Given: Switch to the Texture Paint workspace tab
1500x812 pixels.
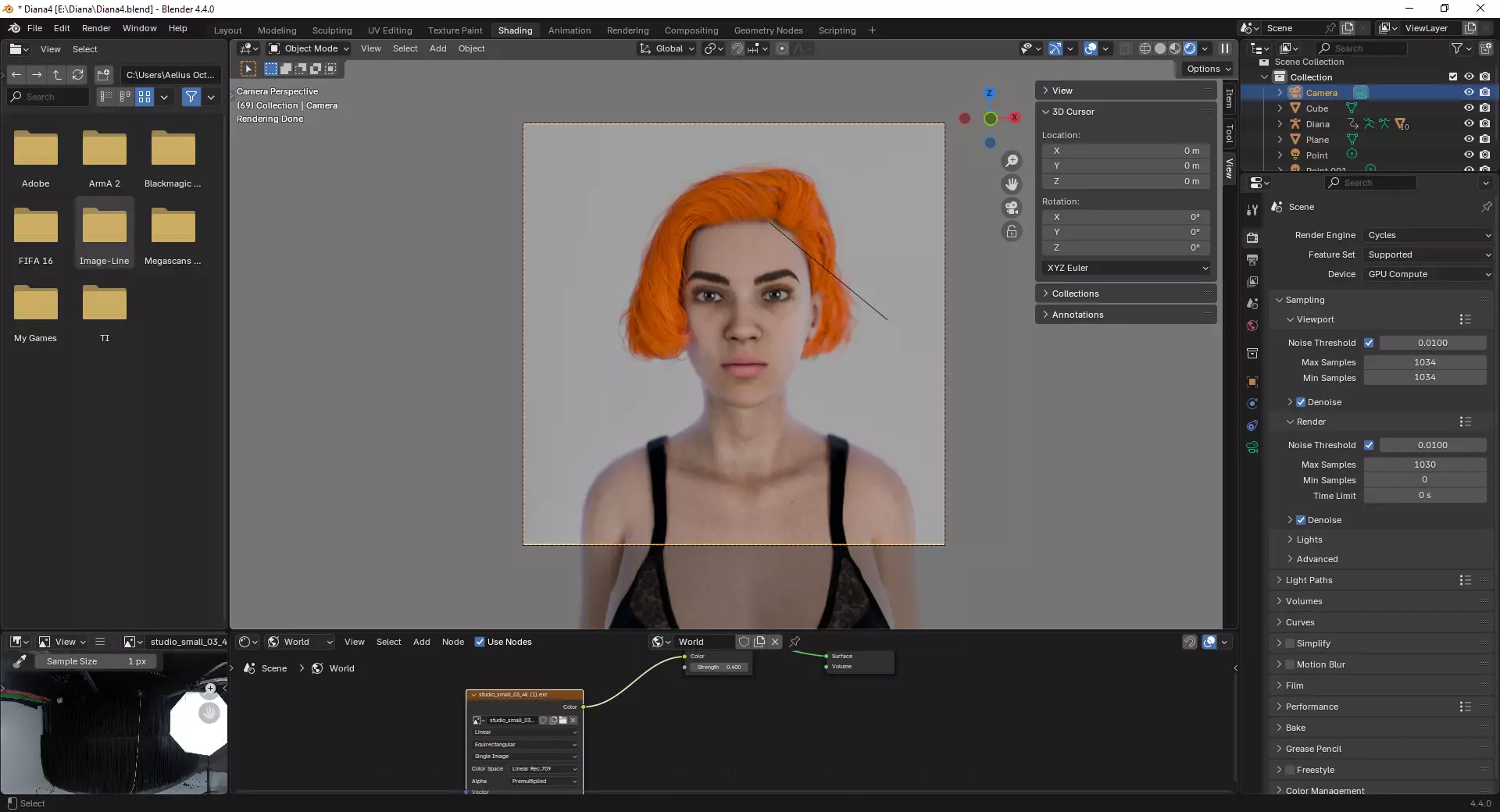Looking at the screenshot, I should (x=455, y=30).
